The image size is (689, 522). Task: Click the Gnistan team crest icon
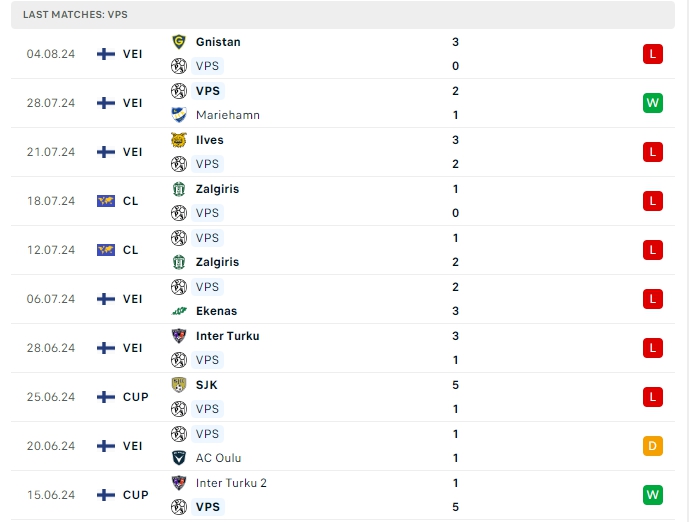(179, 42)
